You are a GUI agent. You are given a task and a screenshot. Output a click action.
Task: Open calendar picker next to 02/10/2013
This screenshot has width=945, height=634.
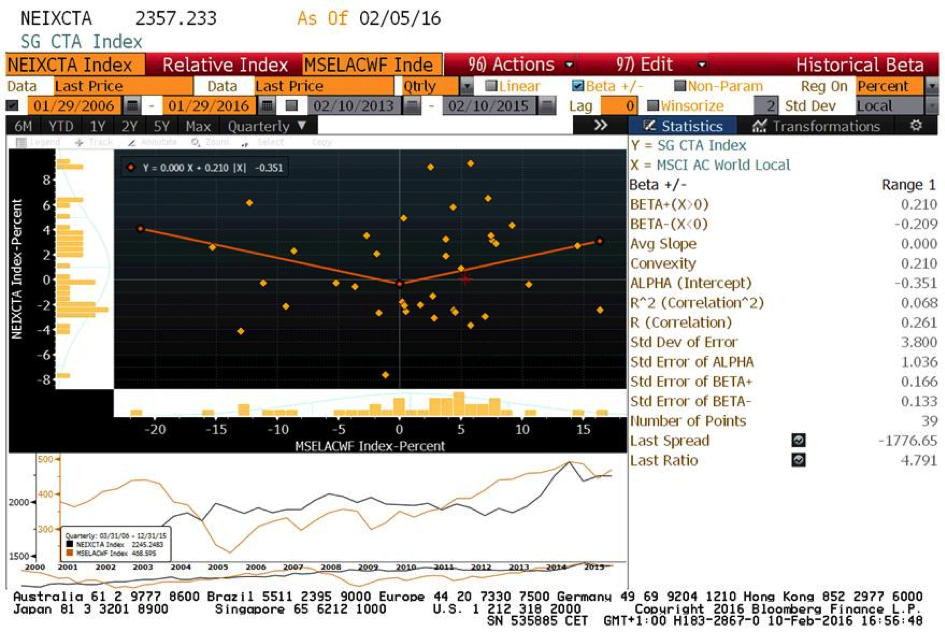click(412, 106)
